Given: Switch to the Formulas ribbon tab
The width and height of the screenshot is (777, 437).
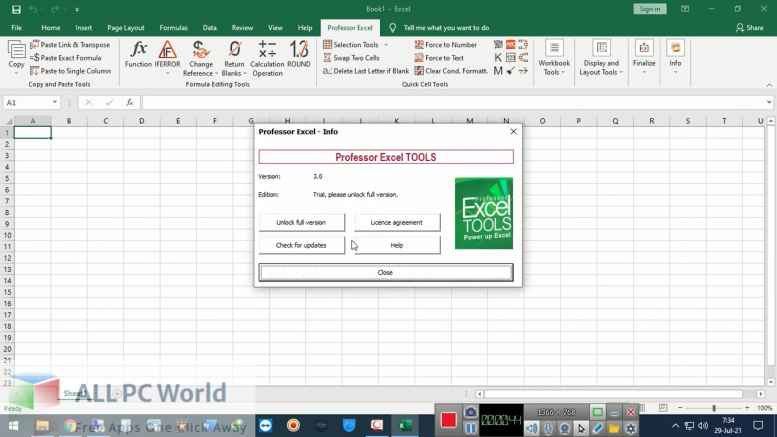Looking at the screenshot, I should click(x=173, y=28).
